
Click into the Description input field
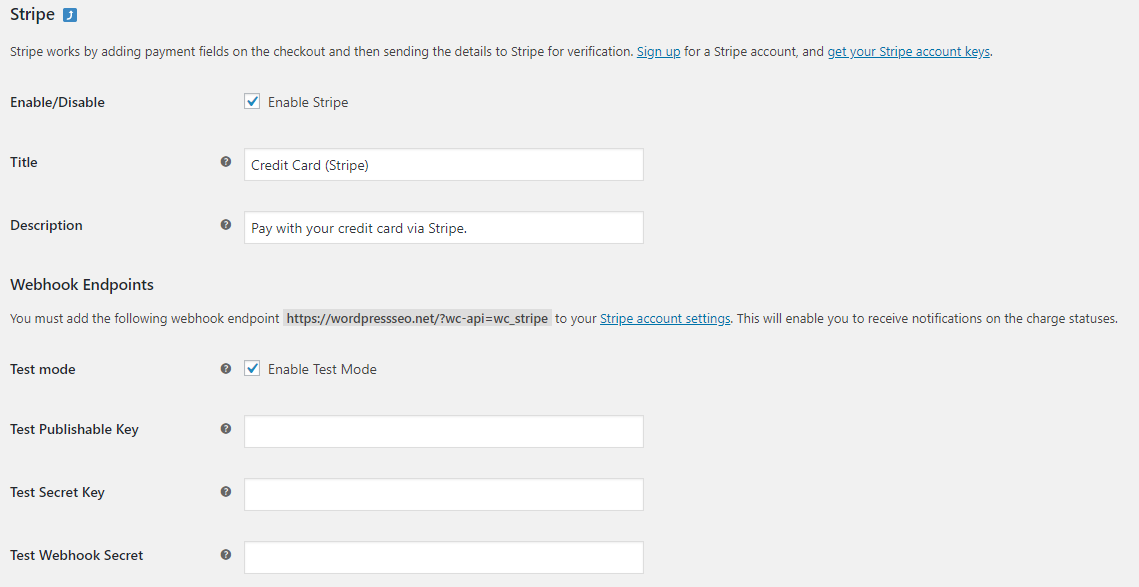[x=444, y=227]
